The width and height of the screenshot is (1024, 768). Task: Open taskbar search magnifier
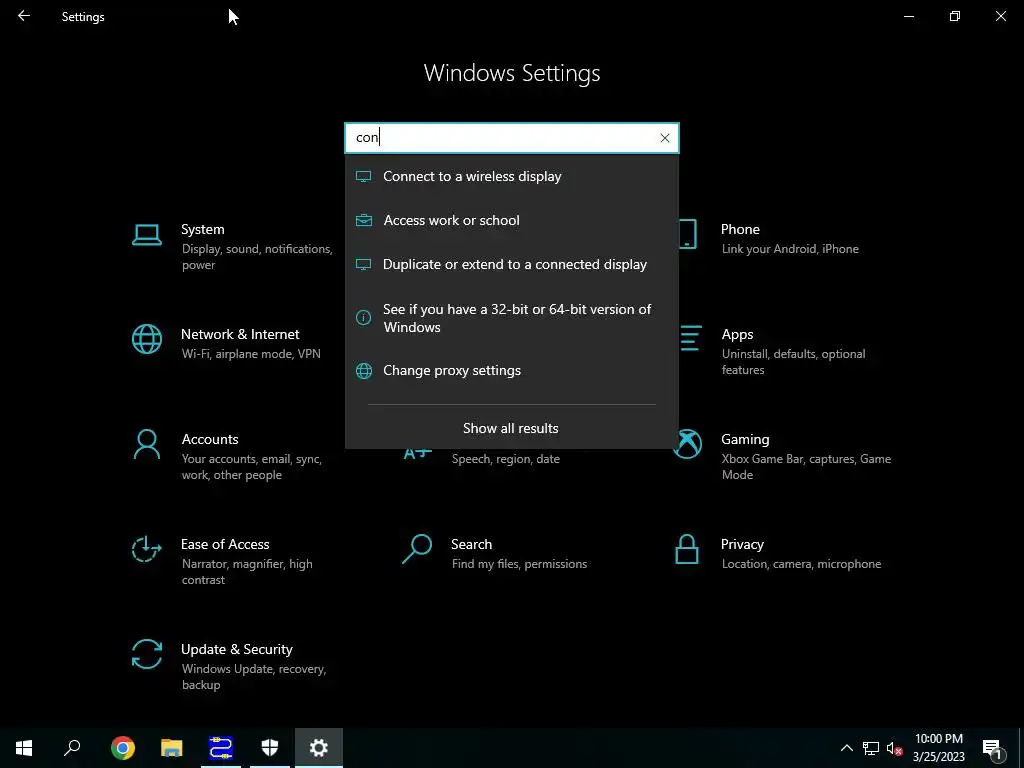click(x=72, y=748)
